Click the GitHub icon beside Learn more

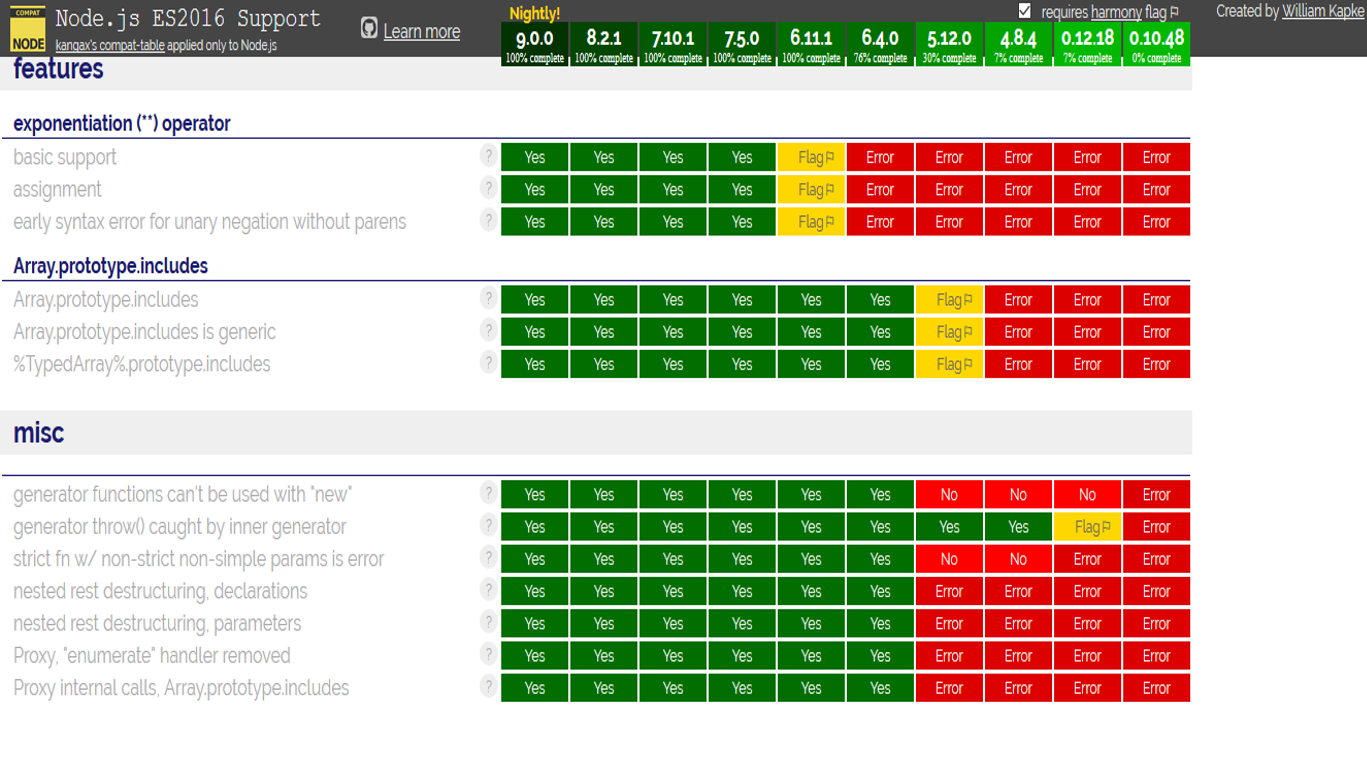[x=369, y=29]
